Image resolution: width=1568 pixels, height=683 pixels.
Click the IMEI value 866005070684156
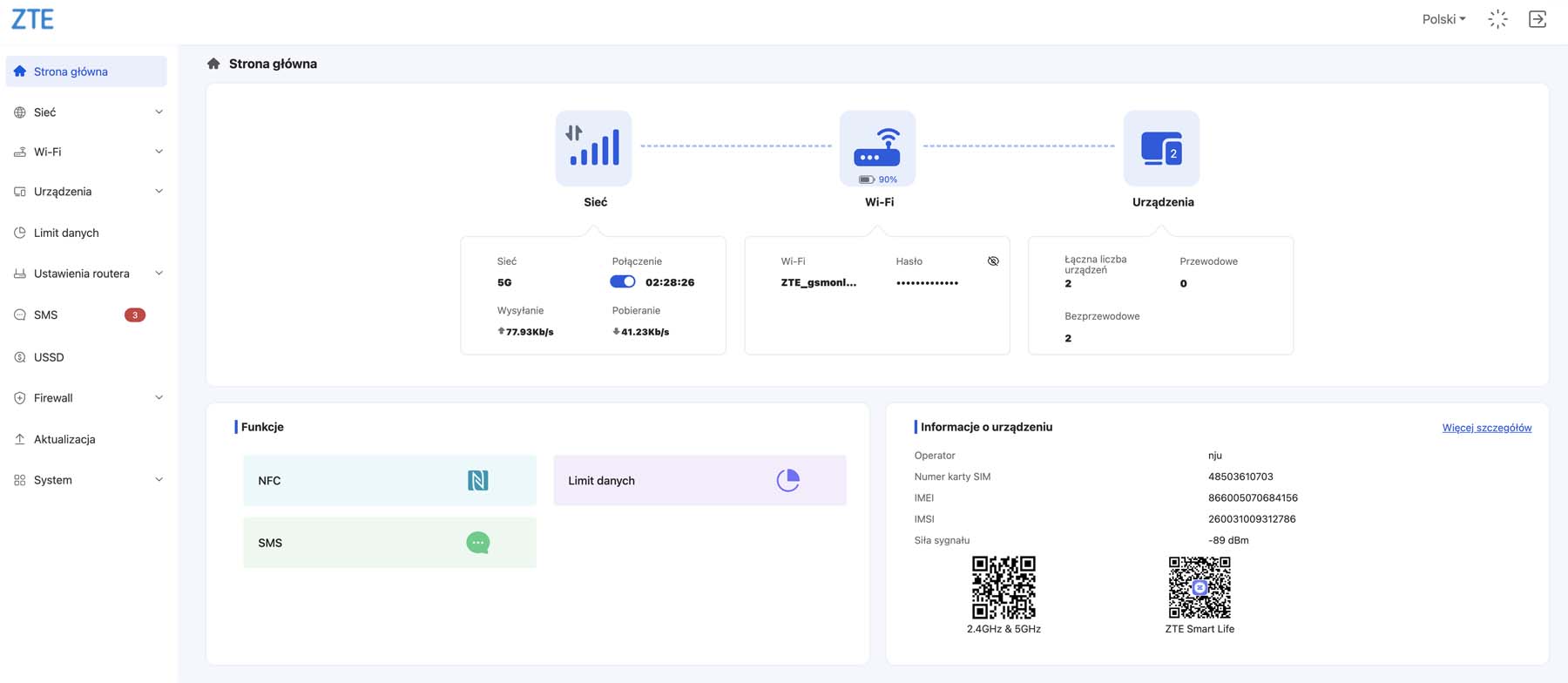1253,498
